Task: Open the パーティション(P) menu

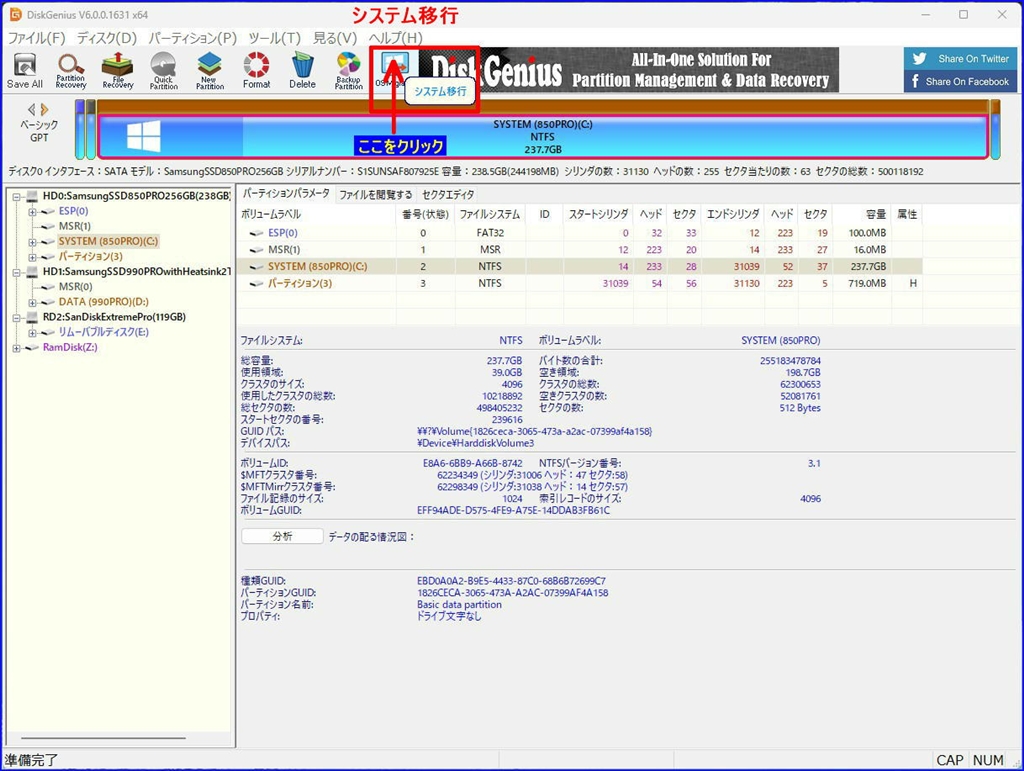Action: 193,38
